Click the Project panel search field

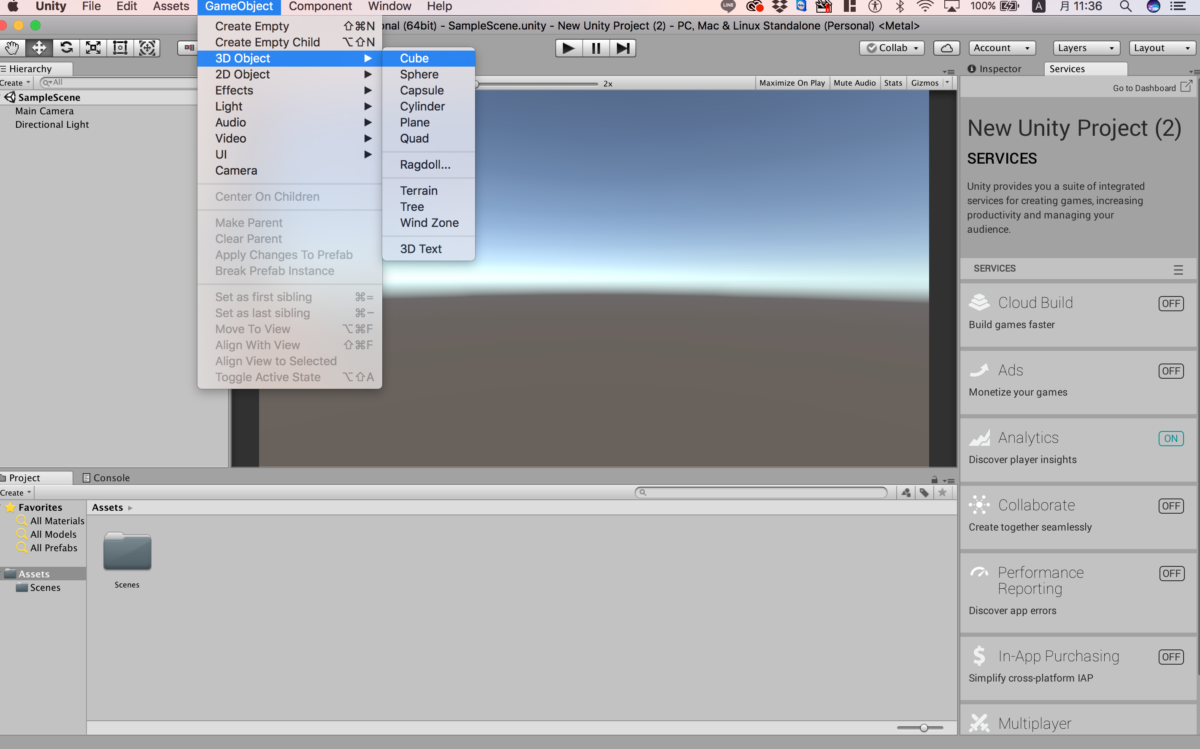(761, 492)
